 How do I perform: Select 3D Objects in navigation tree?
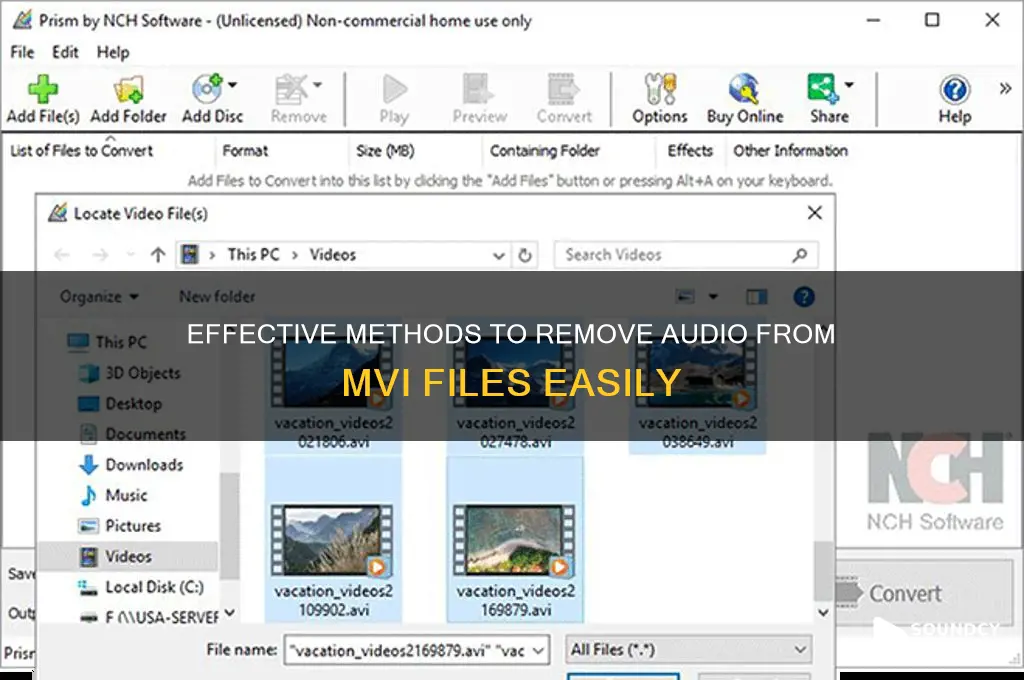coord(129,373)
